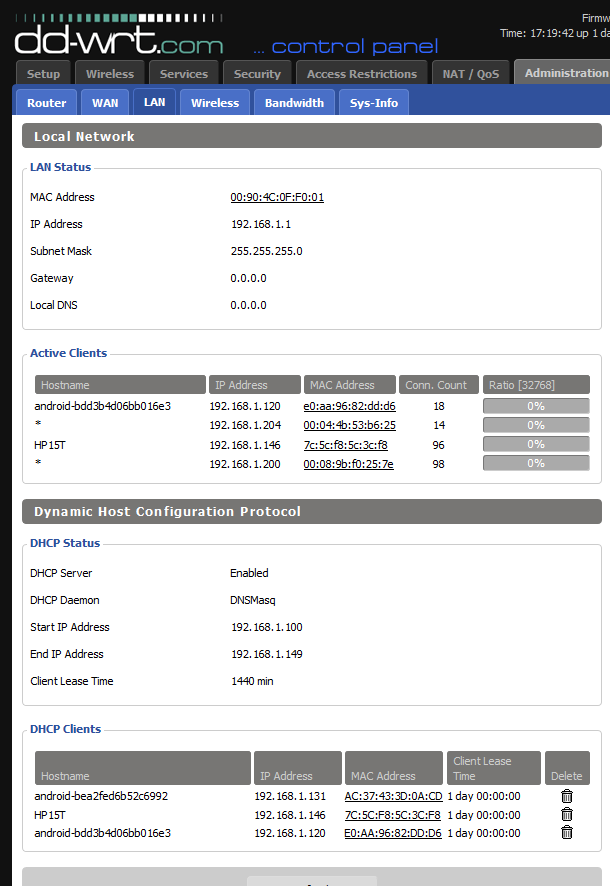610x886 pixels.
Task: Click ratio bar for 192.168.1.204 client
Action: tap(536, 425)
